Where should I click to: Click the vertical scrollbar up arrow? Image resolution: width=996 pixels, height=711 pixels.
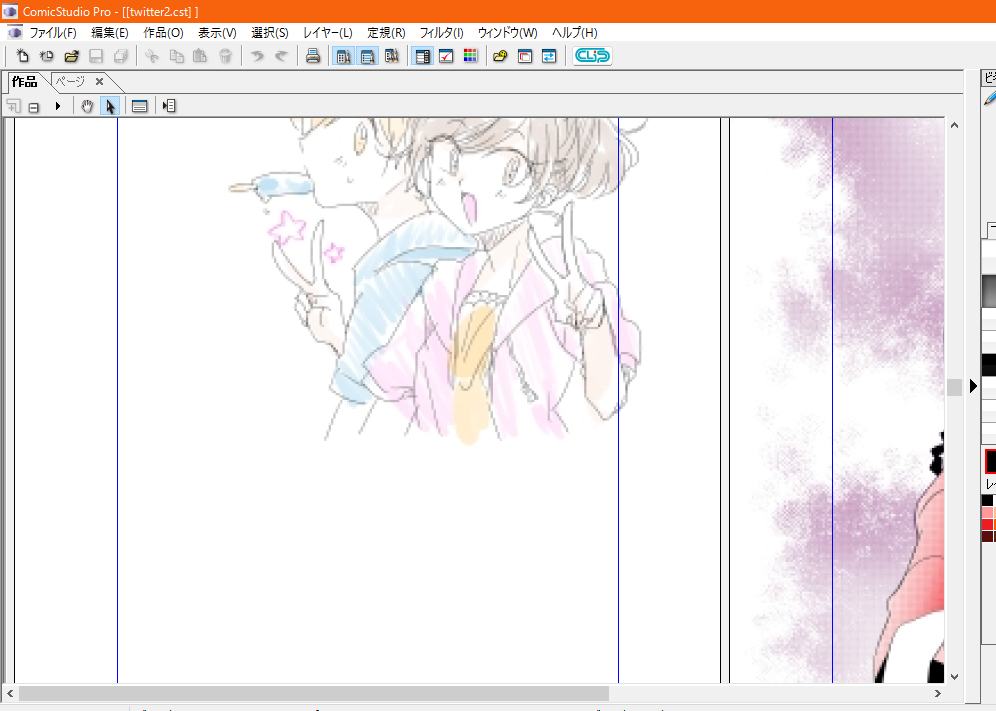954,125
